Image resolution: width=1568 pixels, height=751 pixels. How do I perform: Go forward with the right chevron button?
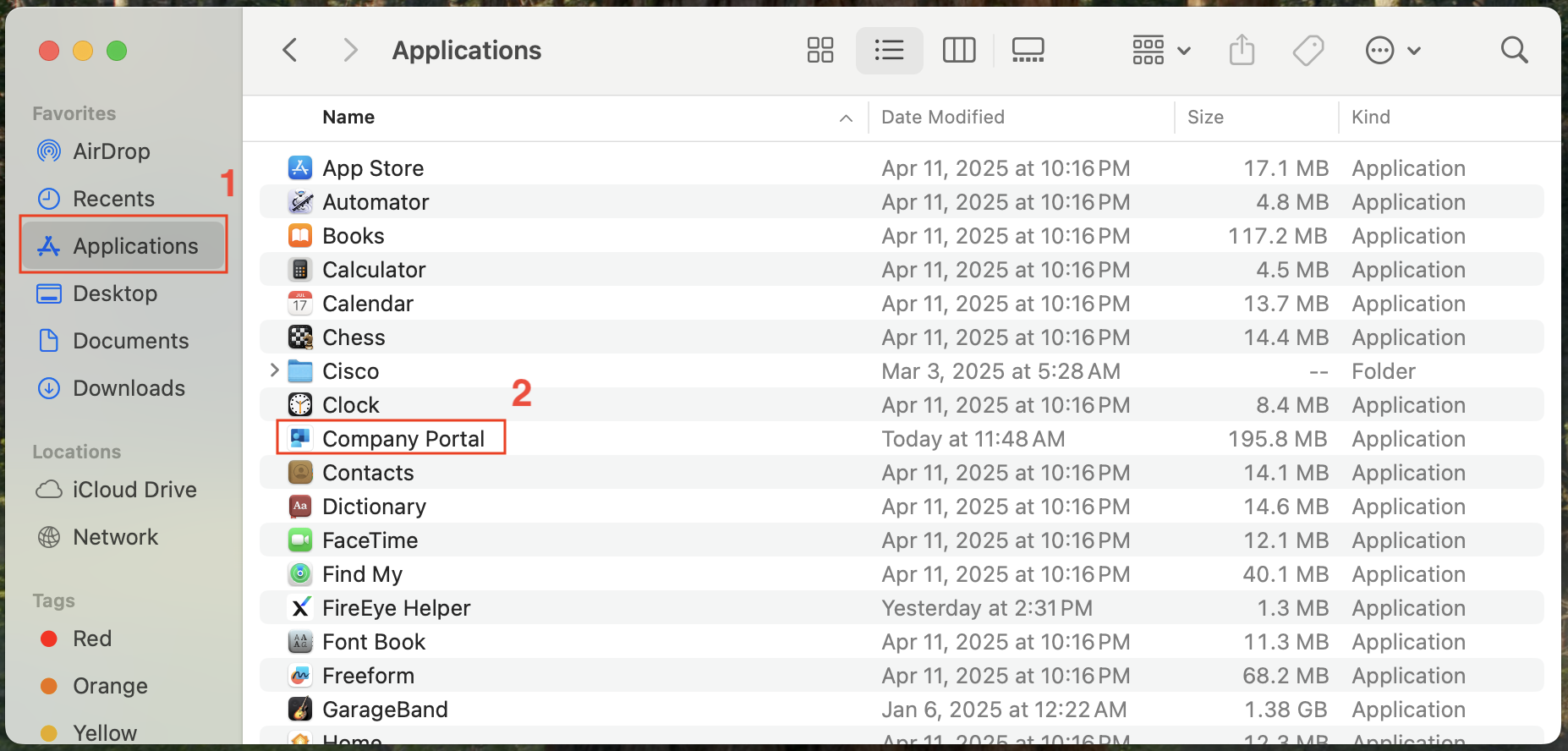point(350,50)
